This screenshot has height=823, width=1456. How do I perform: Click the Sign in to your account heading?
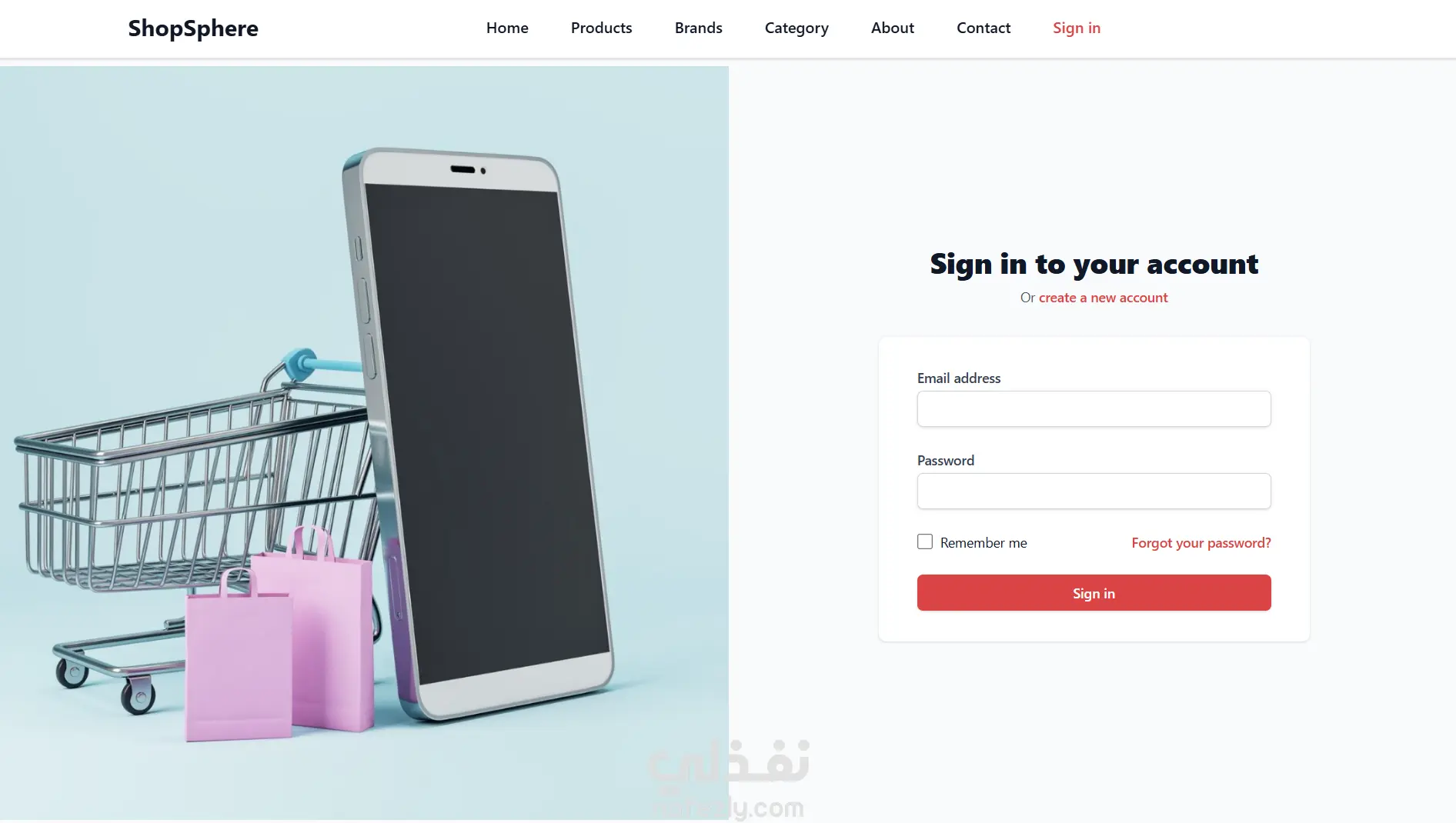[1094, 265]
